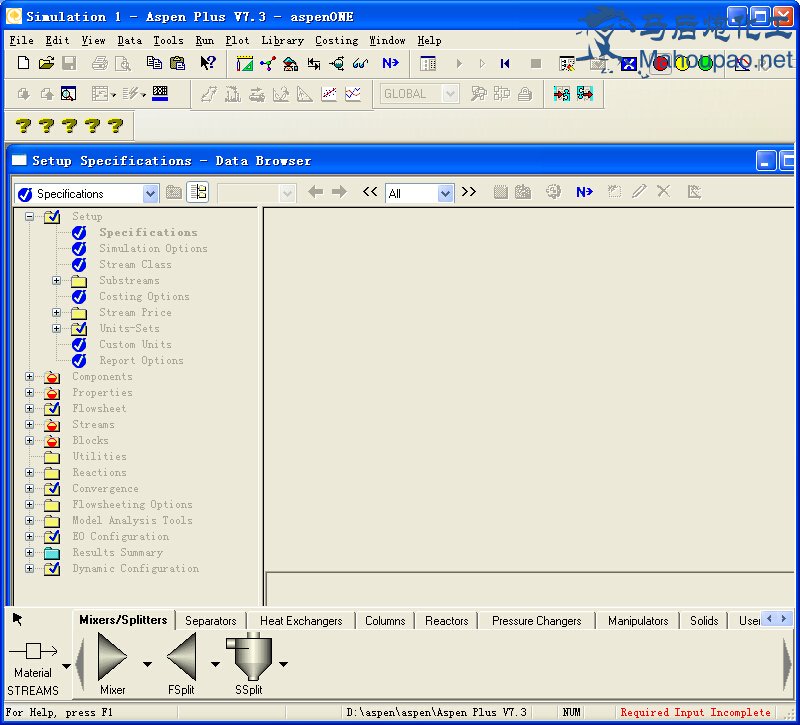This screenshot has width=800, height=725.
Task: Expand the Blocks tree node
Action: [x=30, y=440]
